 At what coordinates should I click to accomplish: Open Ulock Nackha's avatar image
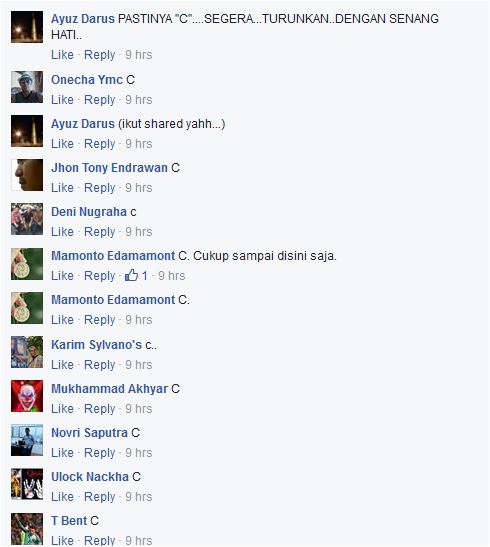pyautogui.click(x=27, y=484)
